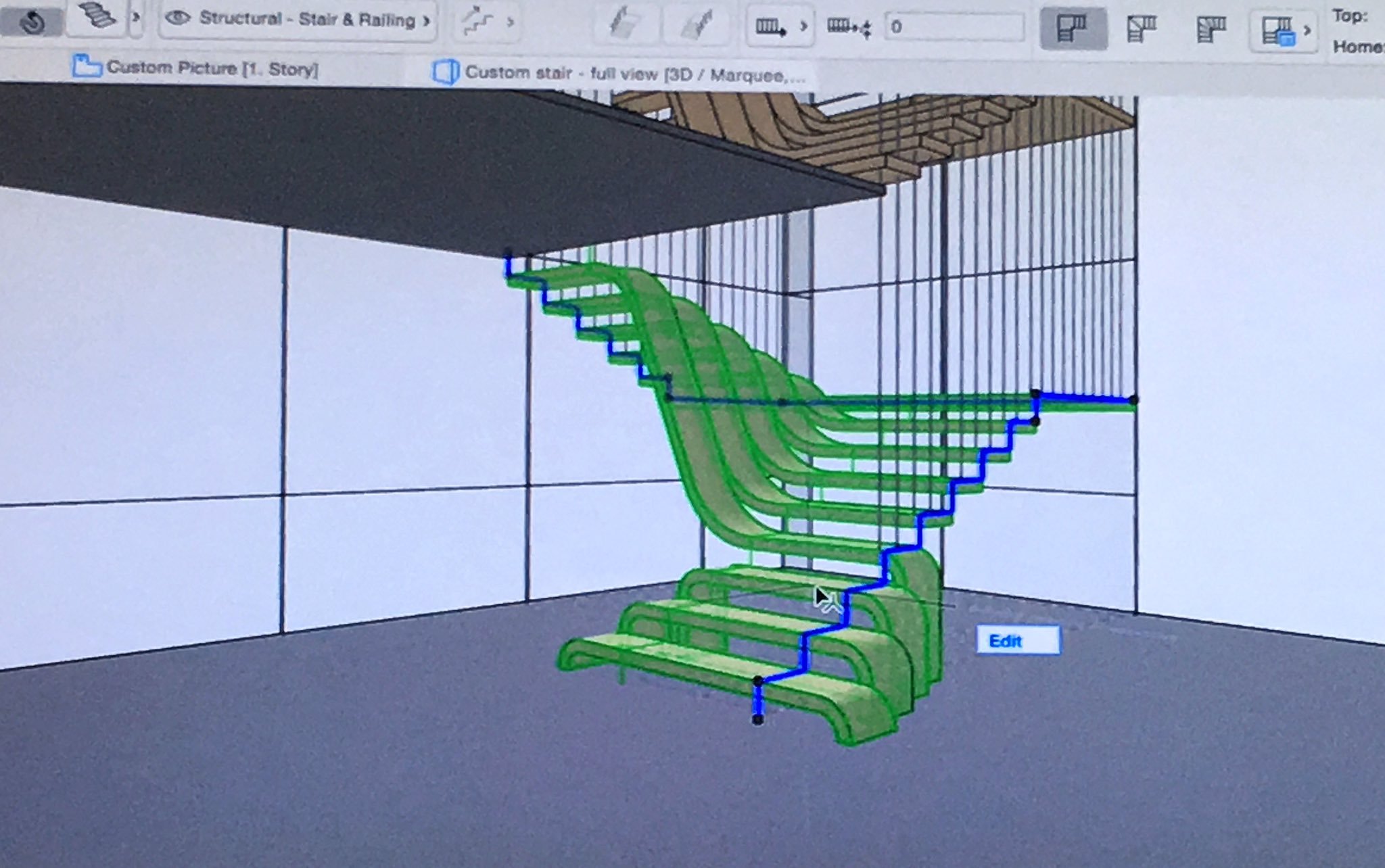Toggle the eye icon of the layer selector
Viewport: 1385px width, 868px height.
point(178,18)
